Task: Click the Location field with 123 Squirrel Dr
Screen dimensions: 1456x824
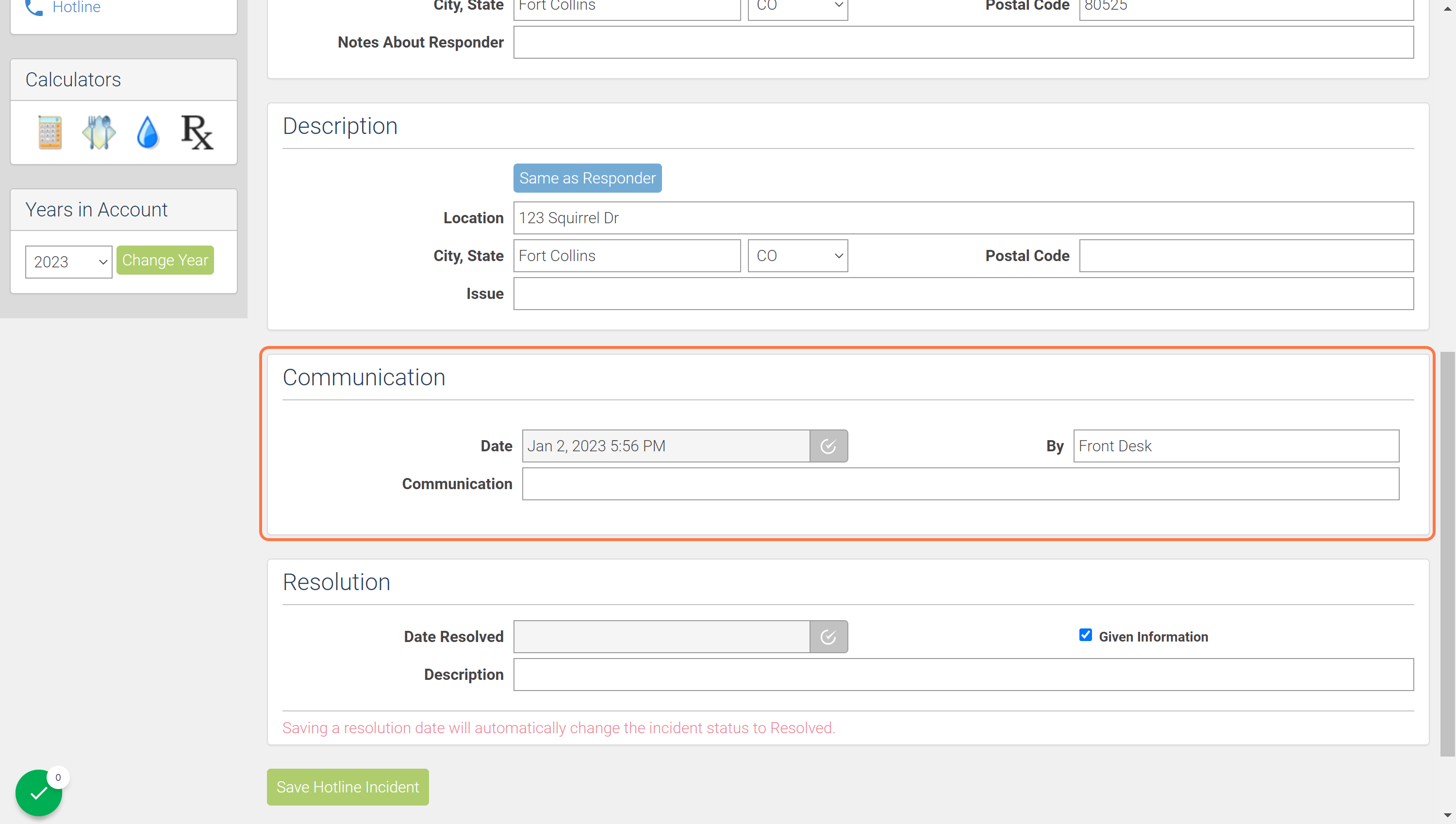Action: (963, 218)
